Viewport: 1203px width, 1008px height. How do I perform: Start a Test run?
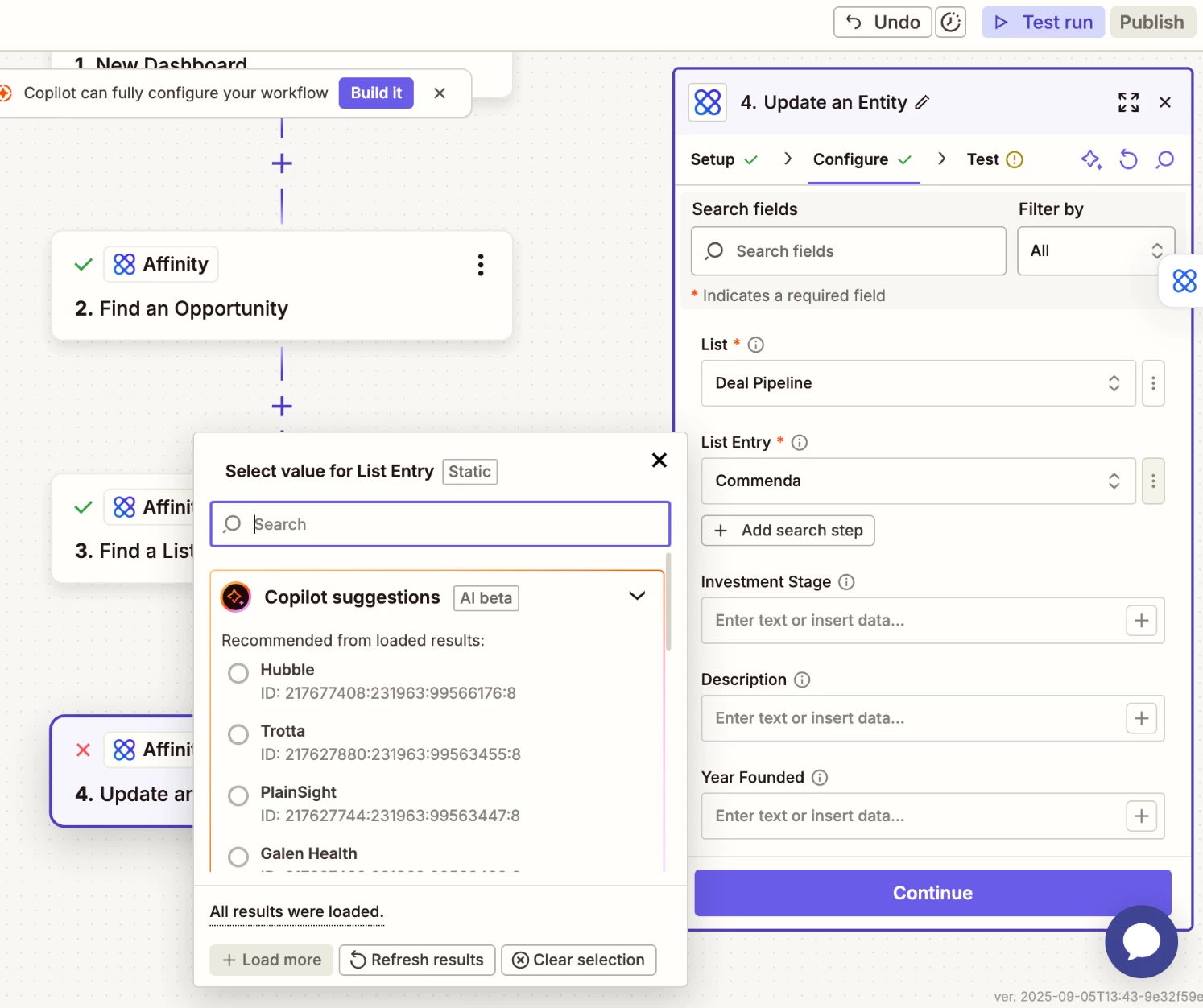1044,22
